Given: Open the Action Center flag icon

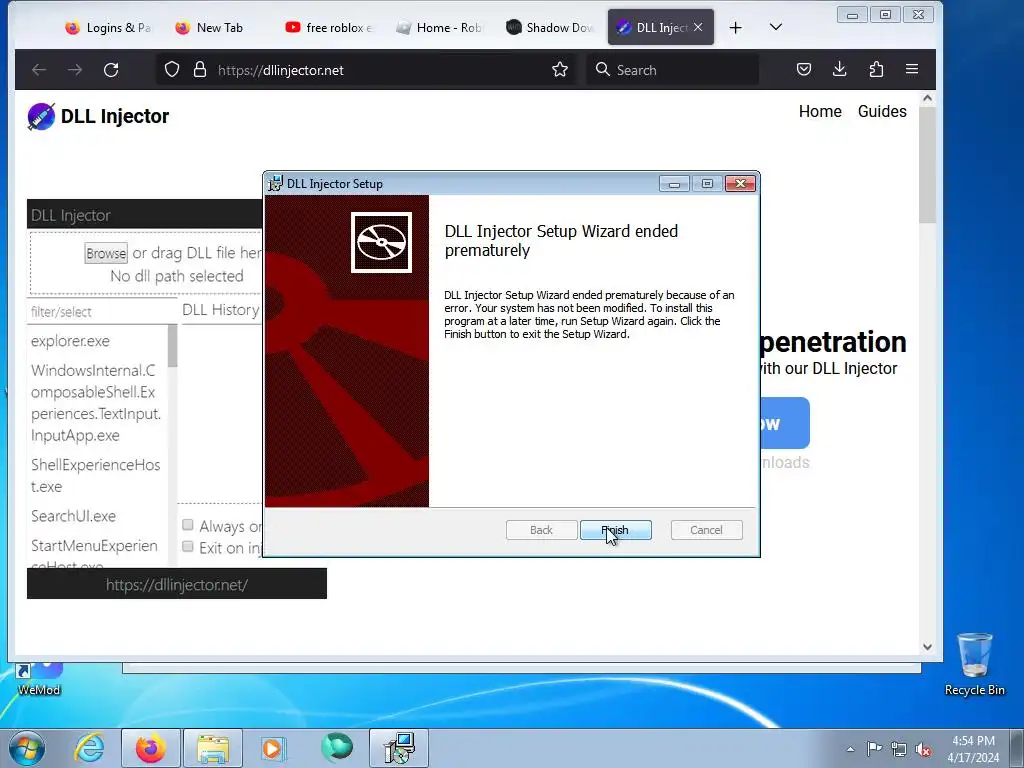Looking at the screenshot, I should [x=874, y=749].
